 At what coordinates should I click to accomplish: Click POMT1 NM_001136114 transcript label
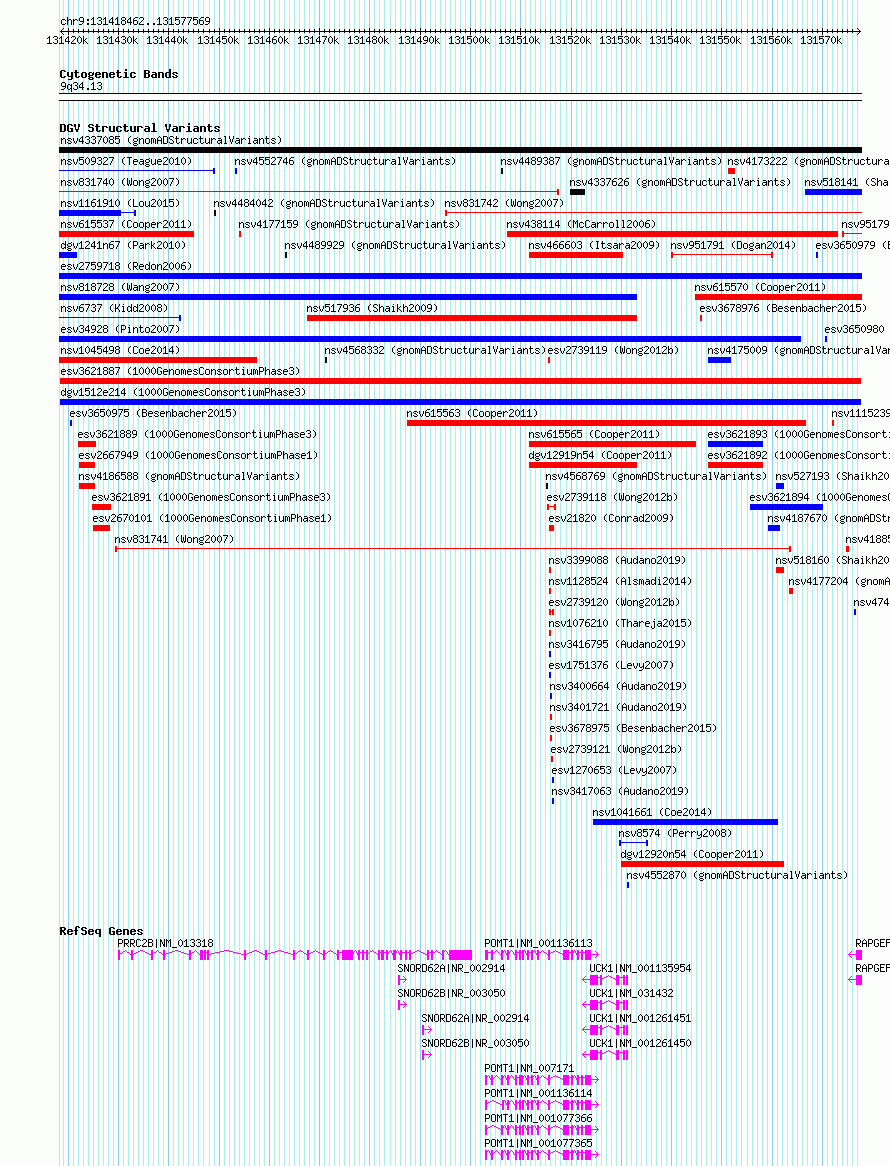(538, 1093)
